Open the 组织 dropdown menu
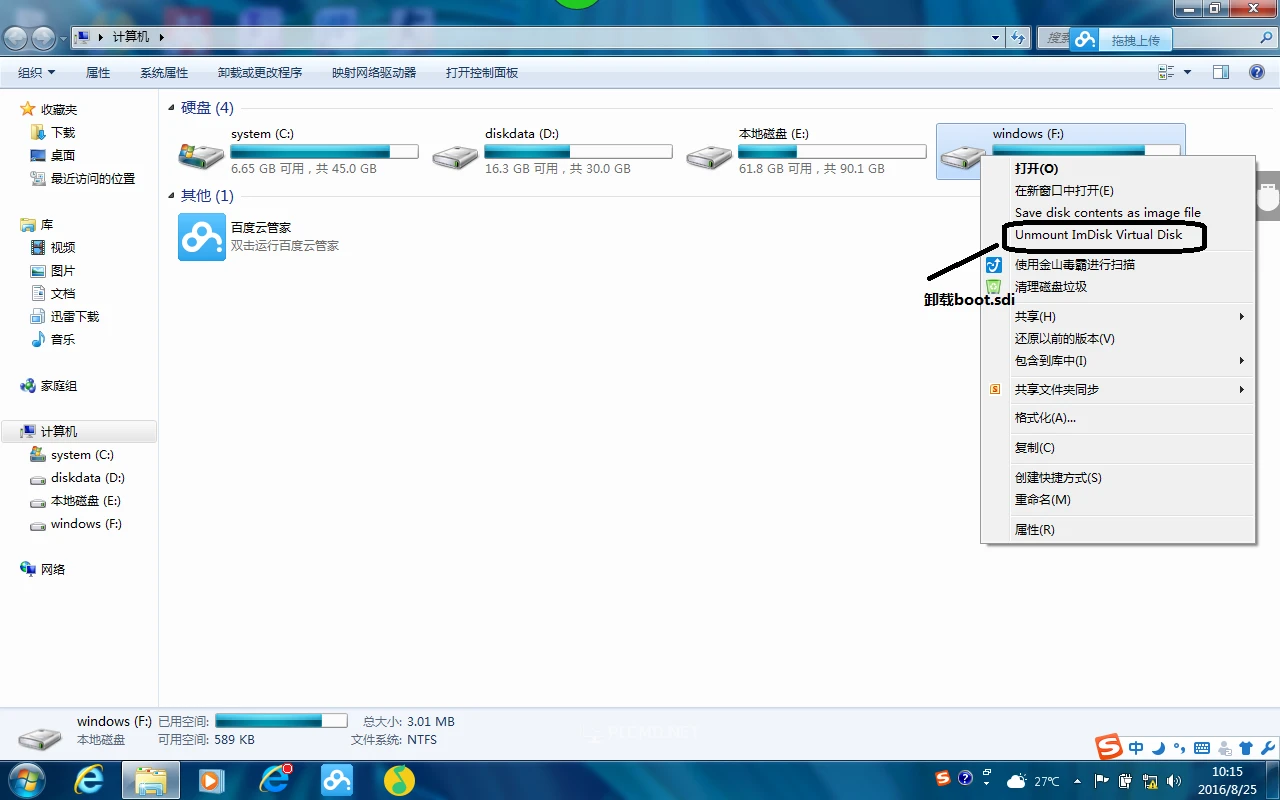Screen dimensions: 1280x800 pos(37,72)
